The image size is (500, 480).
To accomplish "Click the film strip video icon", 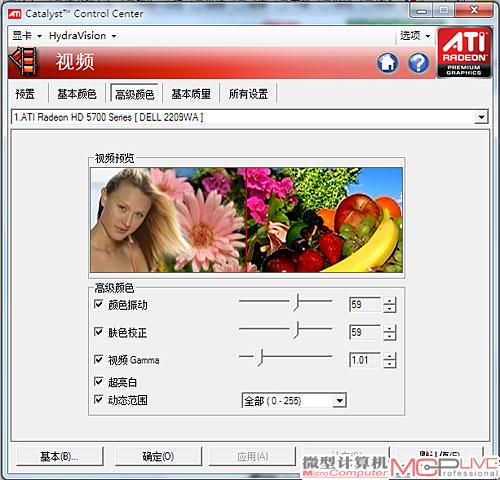I will click(x=23, y=62).
